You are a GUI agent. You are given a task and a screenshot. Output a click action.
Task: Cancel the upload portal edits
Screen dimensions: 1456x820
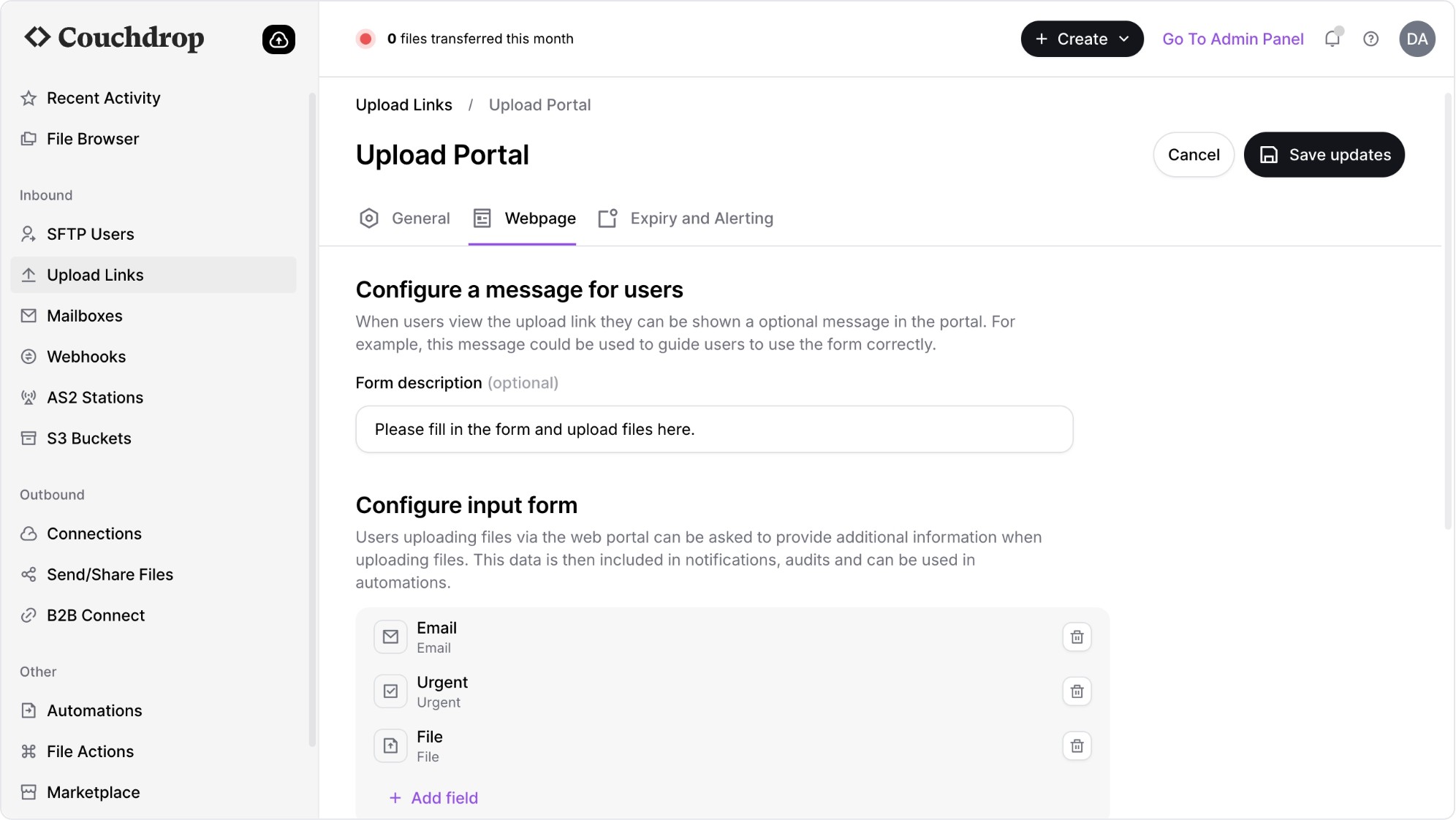(1193, 155)
